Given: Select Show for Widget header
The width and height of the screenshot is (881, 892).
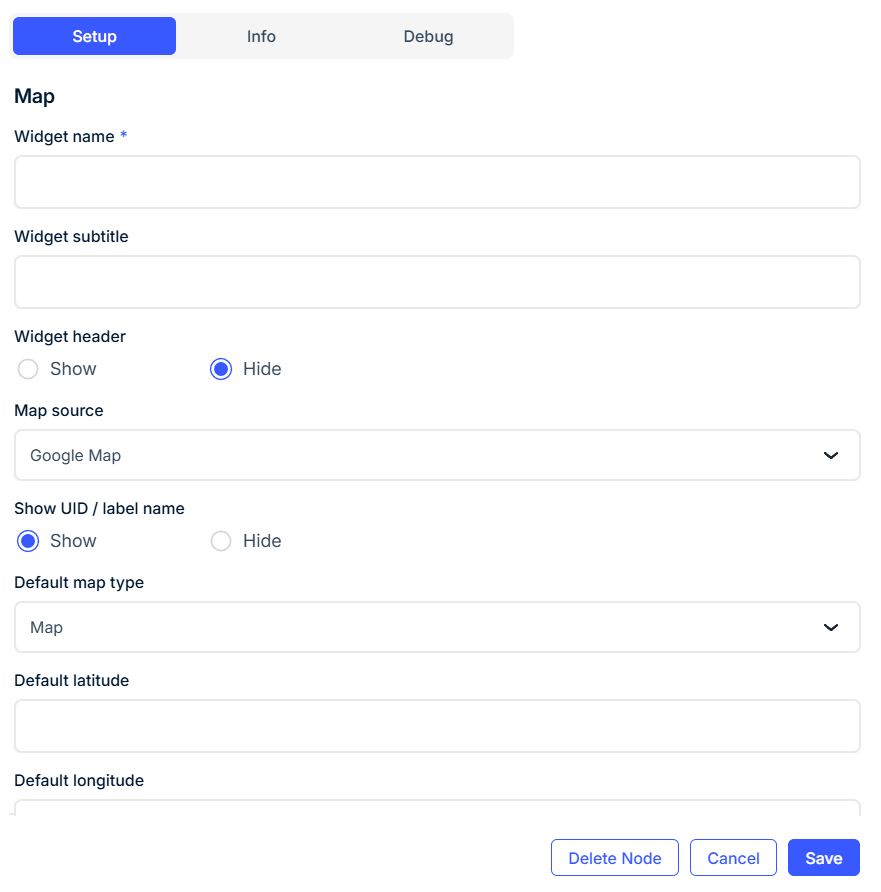Looking at the screenshot, I should pyautogui.click(x=28, y=369).
